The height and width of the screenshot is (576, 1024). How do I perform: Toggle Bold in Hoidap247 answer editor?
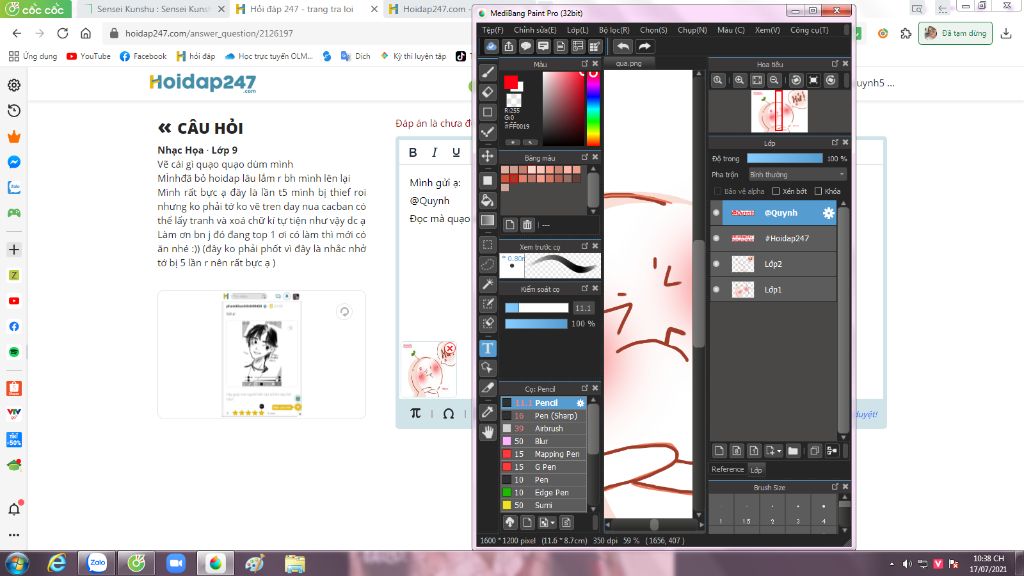[x=413, y=152]
